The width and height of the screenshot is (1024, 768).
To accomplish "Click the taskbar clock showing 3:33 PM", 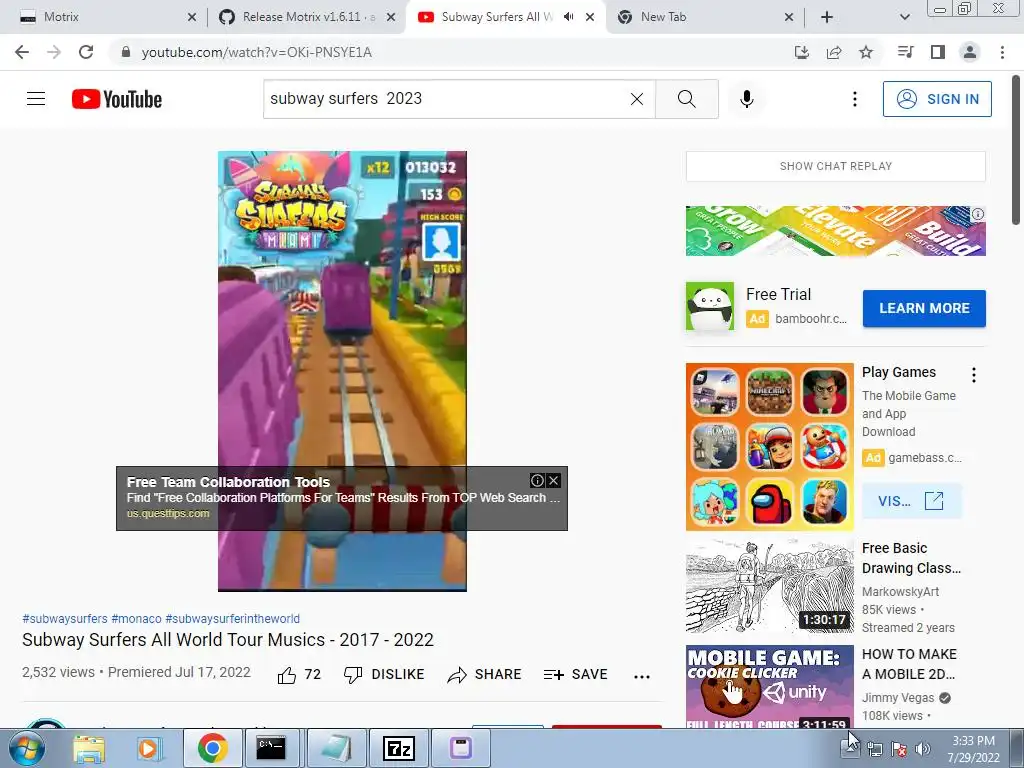I will point(973,749).
